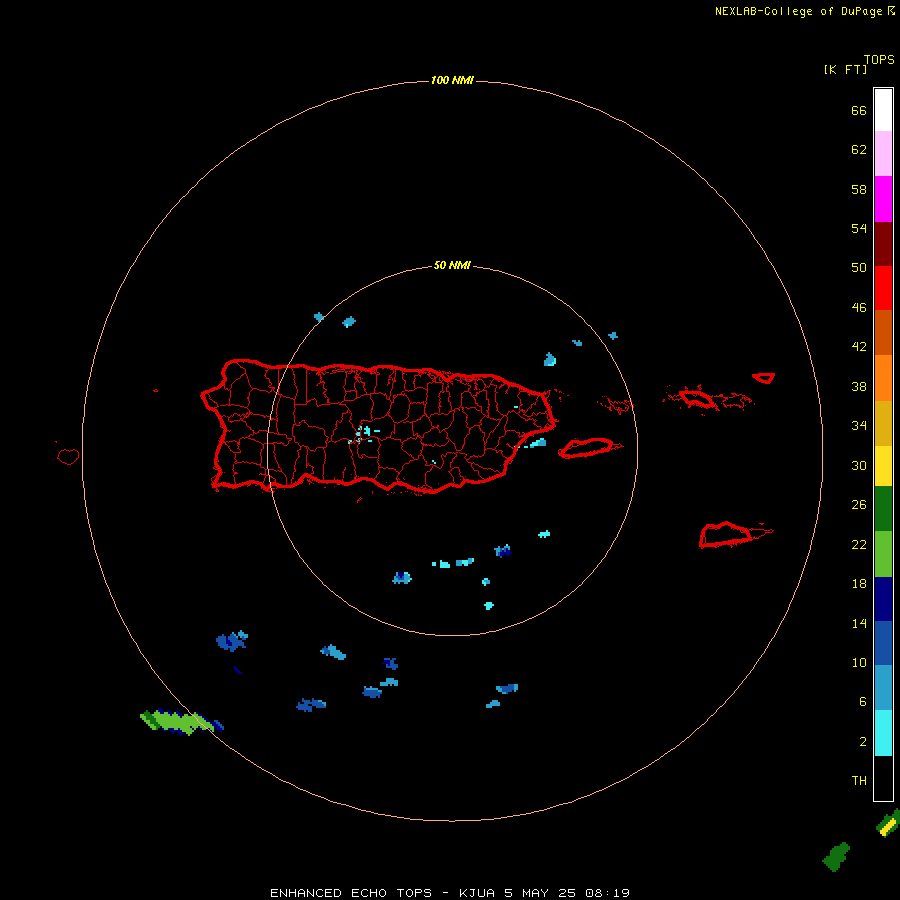
Task: Click the legend value "26"
Action: [x=859, y=505]
